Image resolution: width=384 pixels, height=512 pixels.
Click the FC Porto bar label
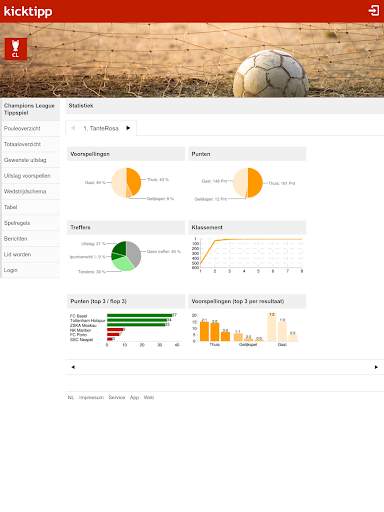coord(78,334)
